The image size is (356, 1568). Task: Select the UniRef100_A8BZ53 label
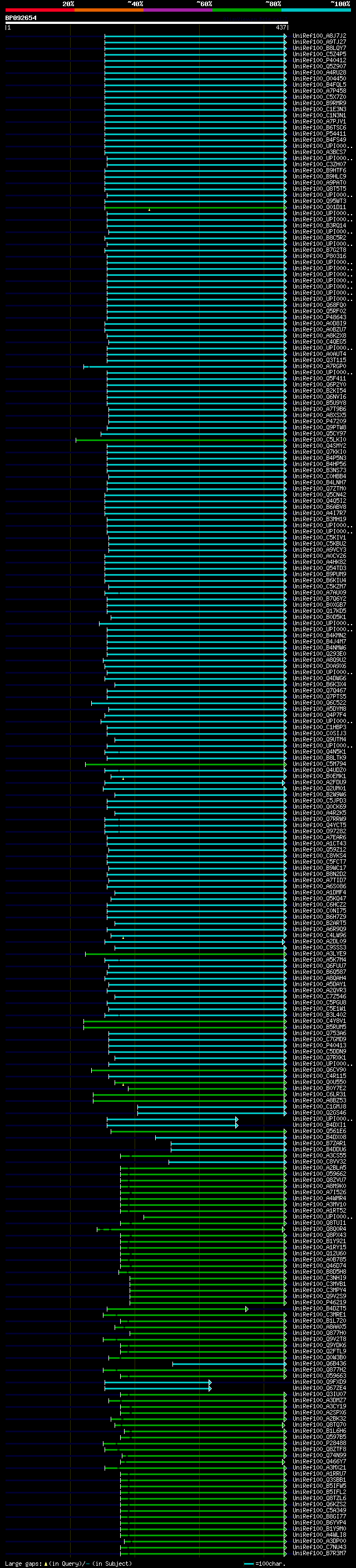click(x=319, y=1101)
